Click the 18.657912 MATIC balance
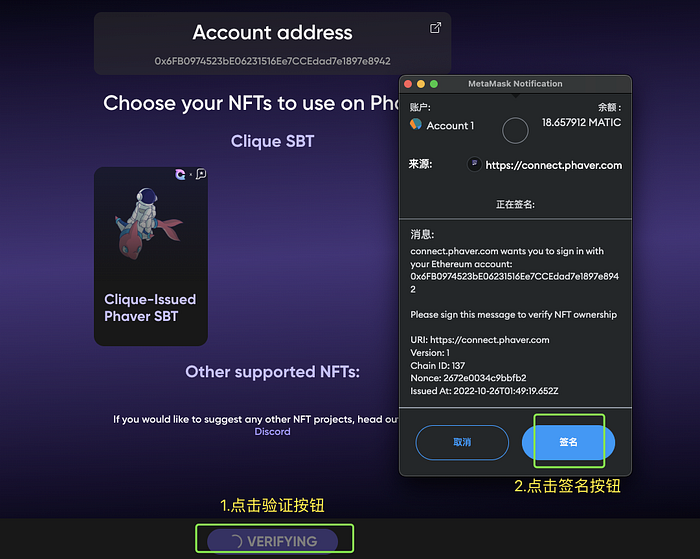The height and width of the screenshot is (559, 700). (x=581, y=122)
